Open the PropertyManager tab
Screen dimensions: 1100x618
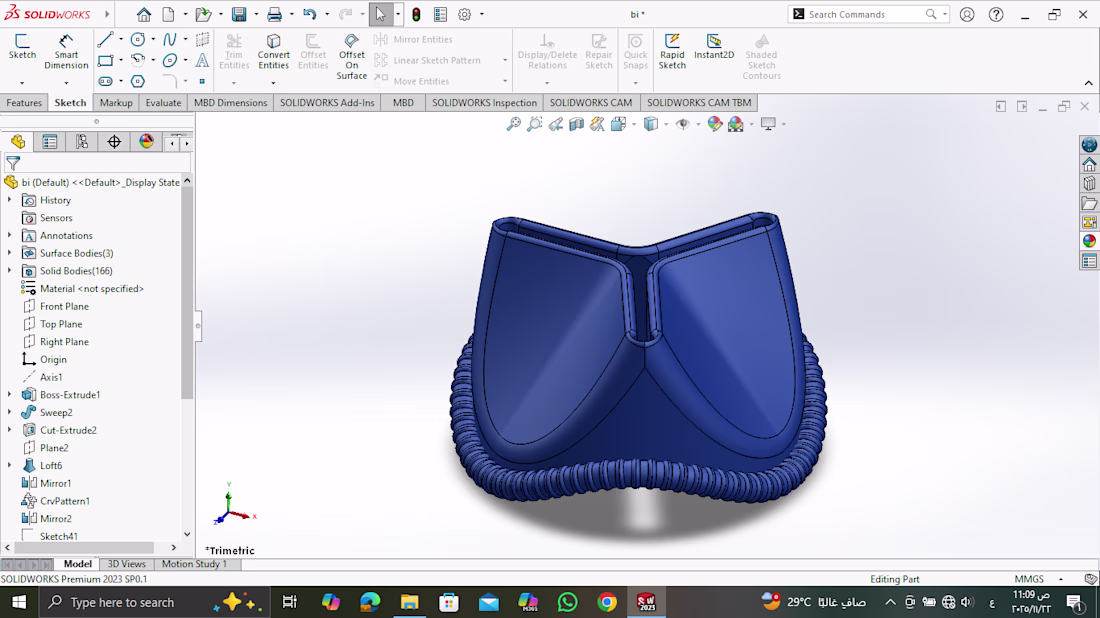[50, 142]
